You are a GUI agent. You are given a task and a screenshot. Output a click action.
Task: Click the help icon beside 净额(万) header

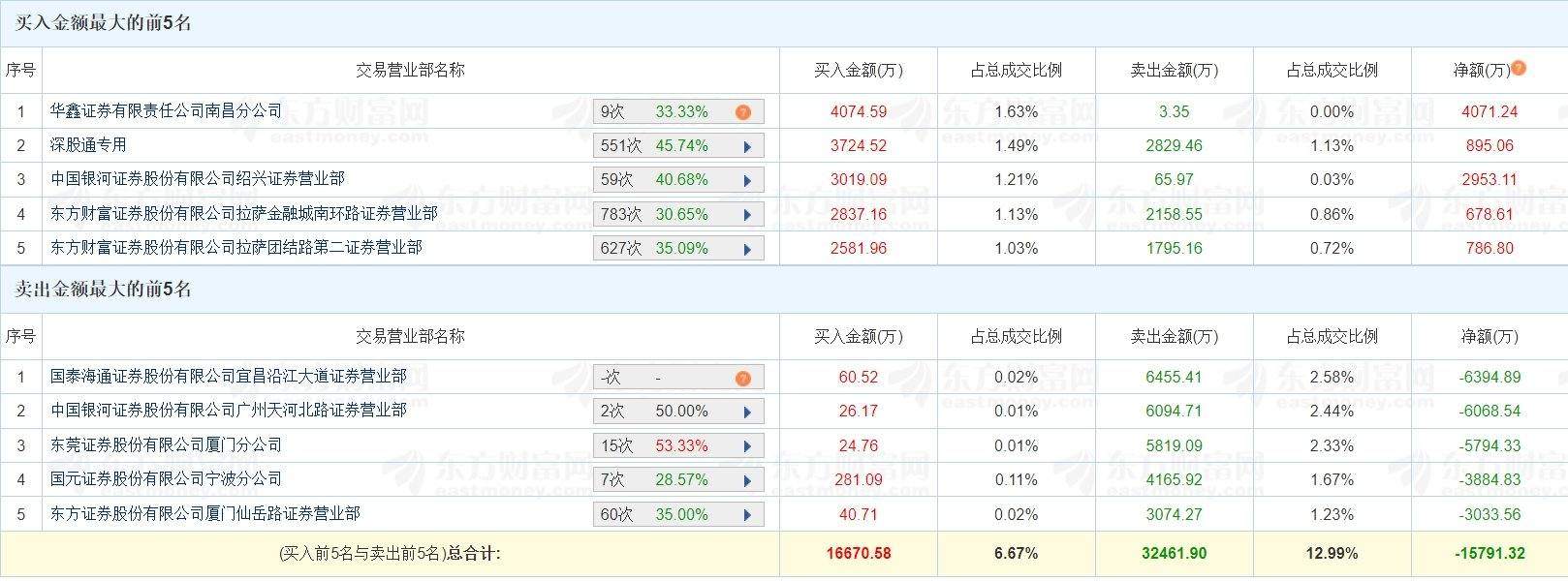(x=1519, y=68)
